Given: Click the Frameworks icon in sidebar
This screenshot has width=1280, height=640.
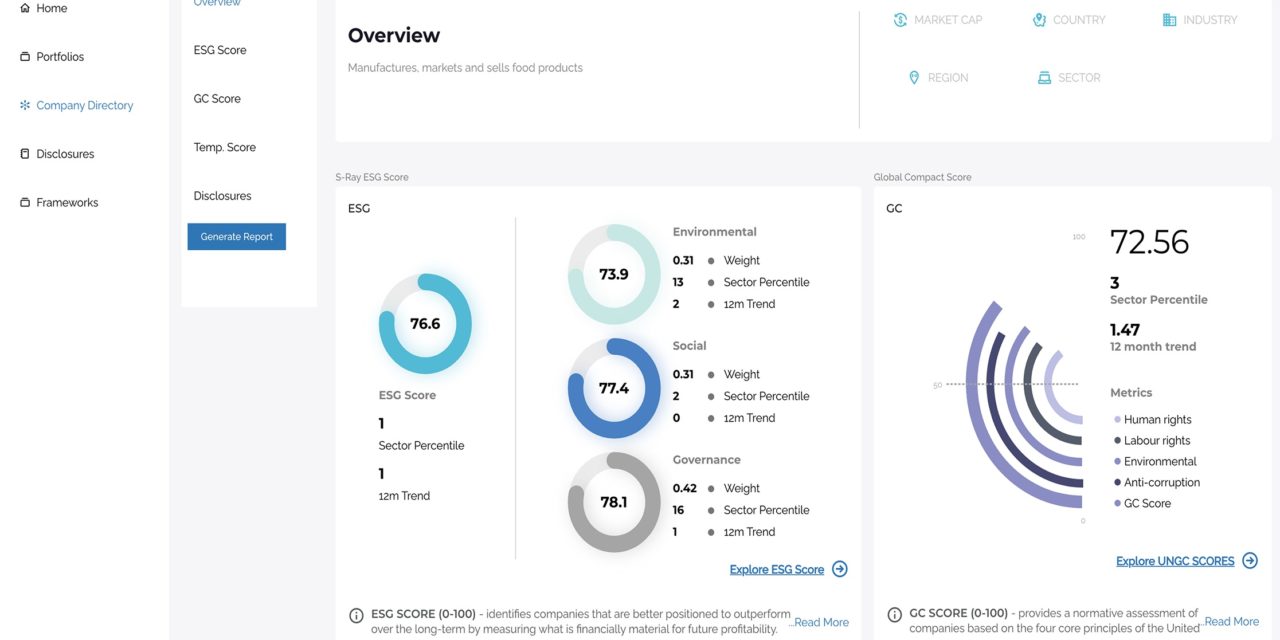Looking at the screenshot, I should click(25, 203).
